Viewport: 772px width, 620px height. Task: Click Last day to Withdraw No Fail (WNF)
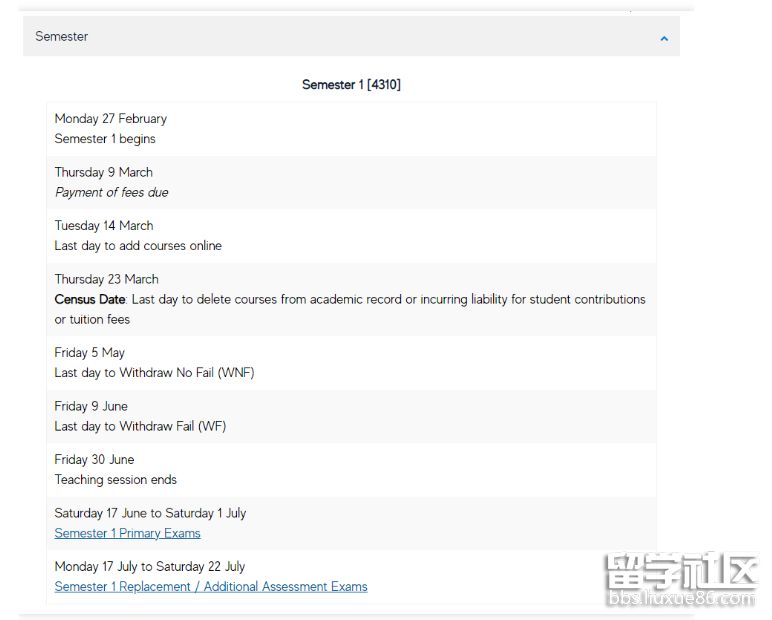154,372
